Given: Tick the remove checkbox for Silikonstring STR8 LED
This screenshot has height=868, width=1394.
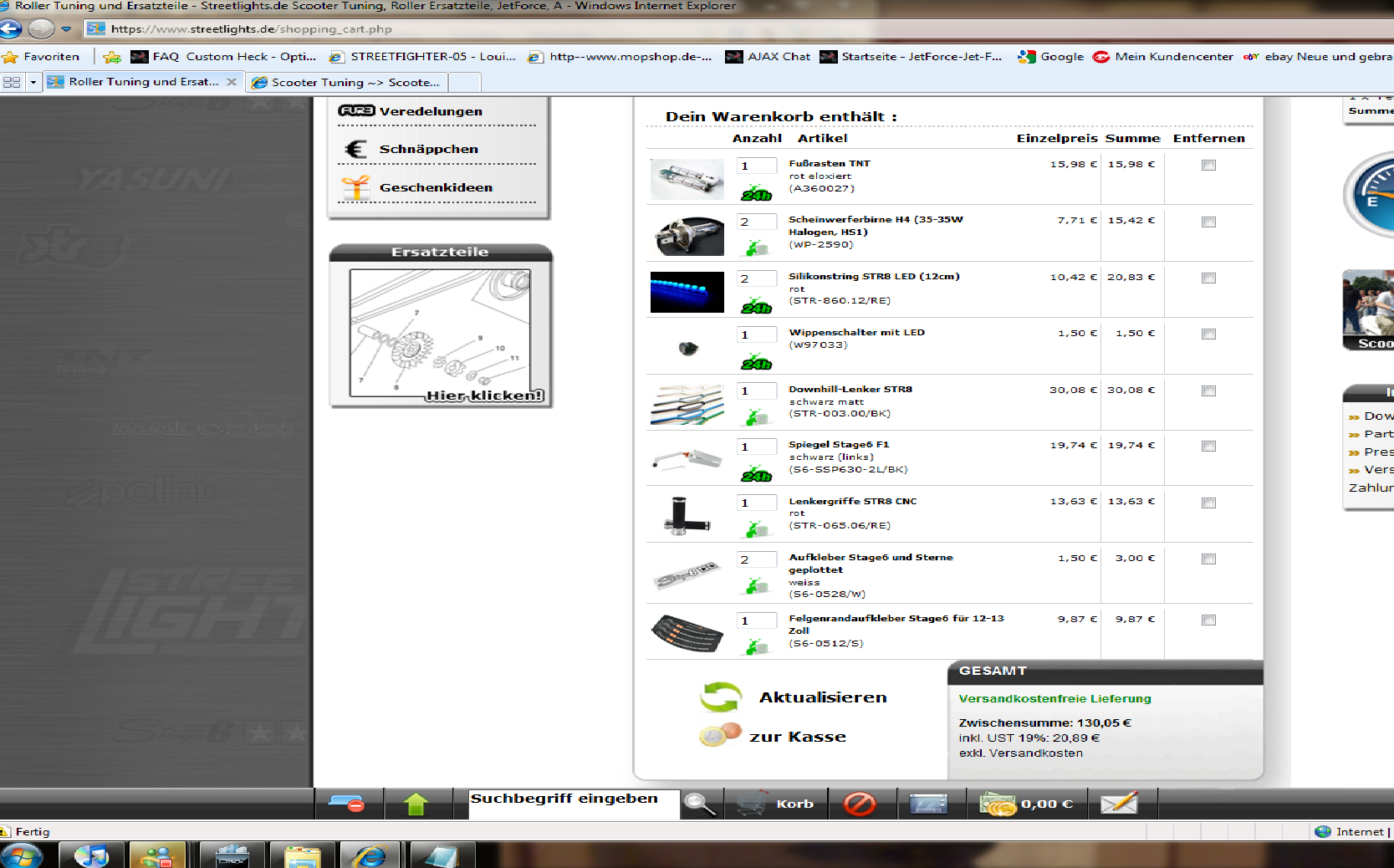Looking at the screenshot, I should click(x=1208, y=278).
